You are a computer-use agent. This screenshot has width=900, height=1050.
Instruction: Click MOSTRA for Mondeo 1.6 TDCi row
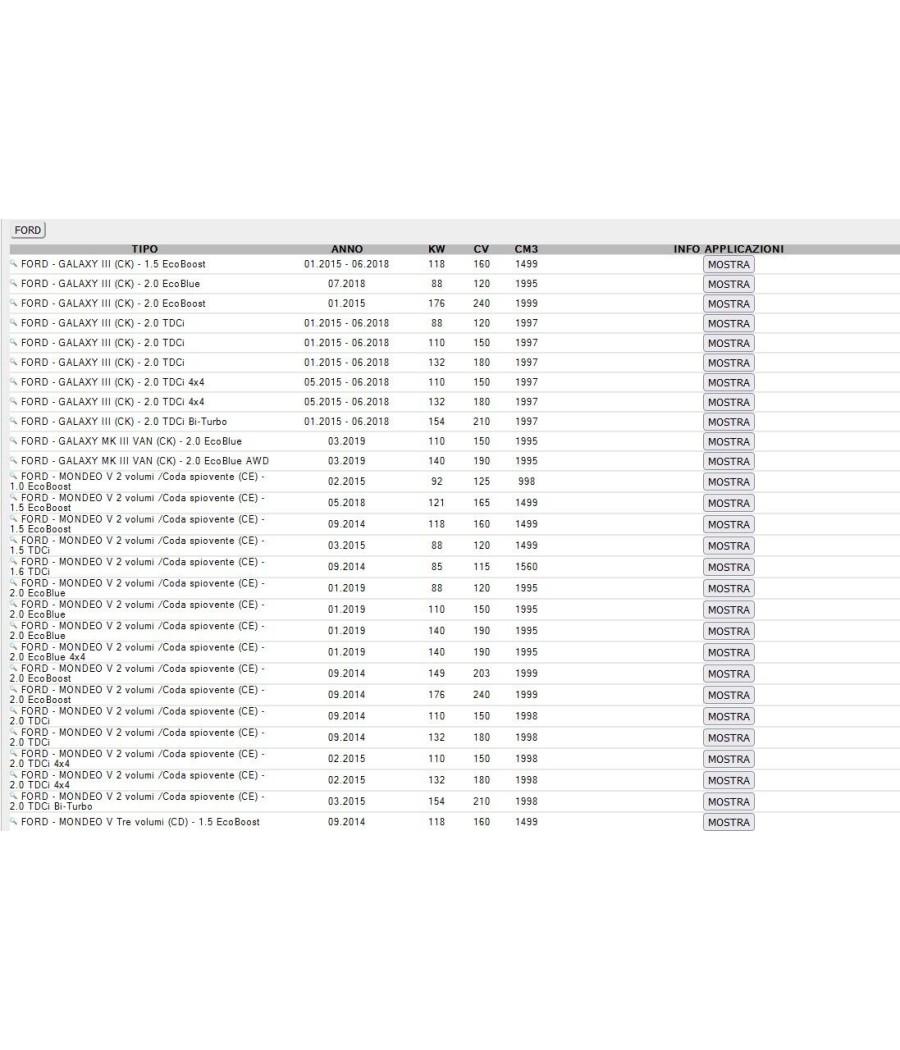pos(729,567)
